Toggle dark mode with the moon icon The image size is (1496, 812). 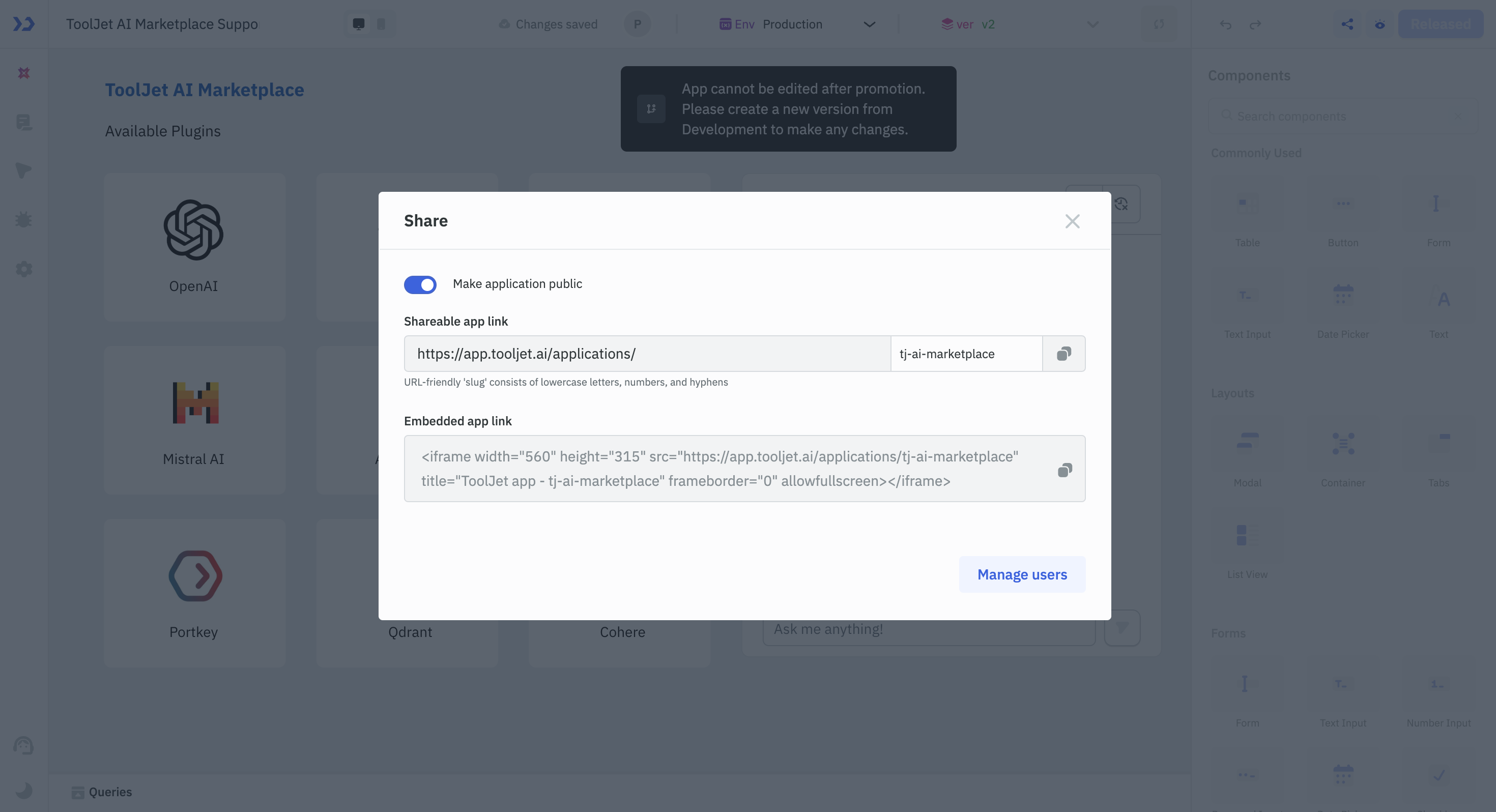24,790
